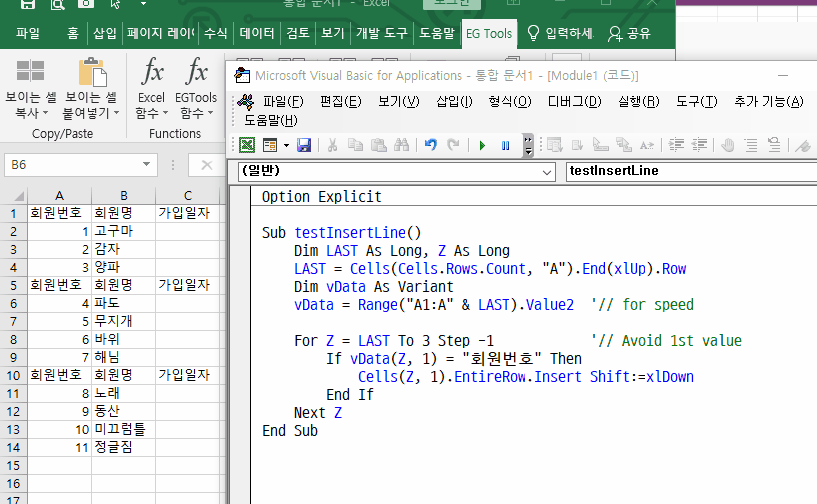Image resolution: width=817 pixels, height=504 pixels.
Task: Click the Outdent icon in Edit toolbar
Action: coord(699,145)
